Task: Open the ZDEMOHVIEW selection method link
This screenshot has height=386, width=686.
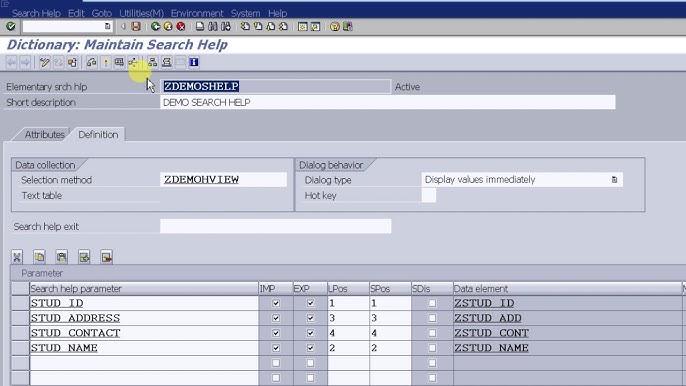Action: pos(201,179)
